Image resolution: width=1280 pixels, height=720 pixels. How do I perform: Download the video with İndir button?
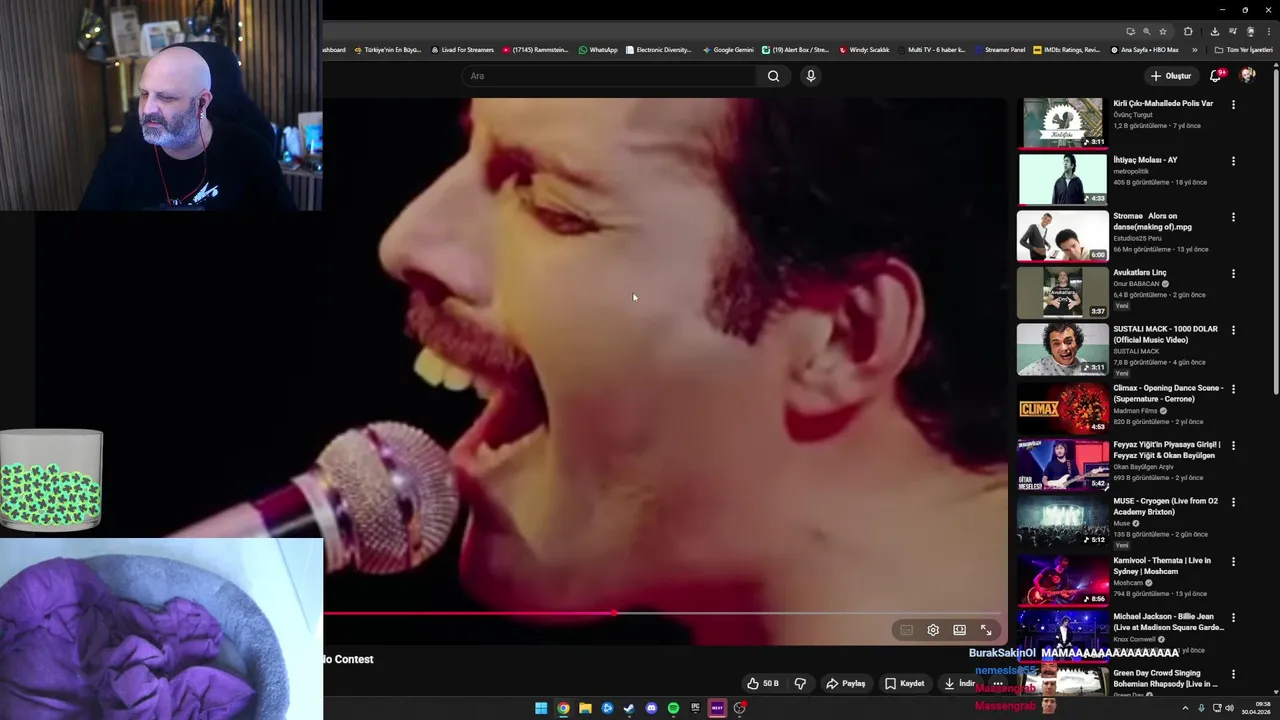(x=959, y=684)
